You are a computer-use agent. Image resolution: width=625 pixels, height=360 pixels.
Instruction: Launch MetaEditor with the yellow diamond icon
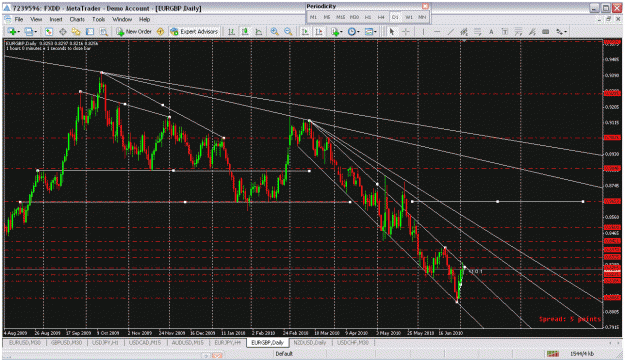point(160,31)
